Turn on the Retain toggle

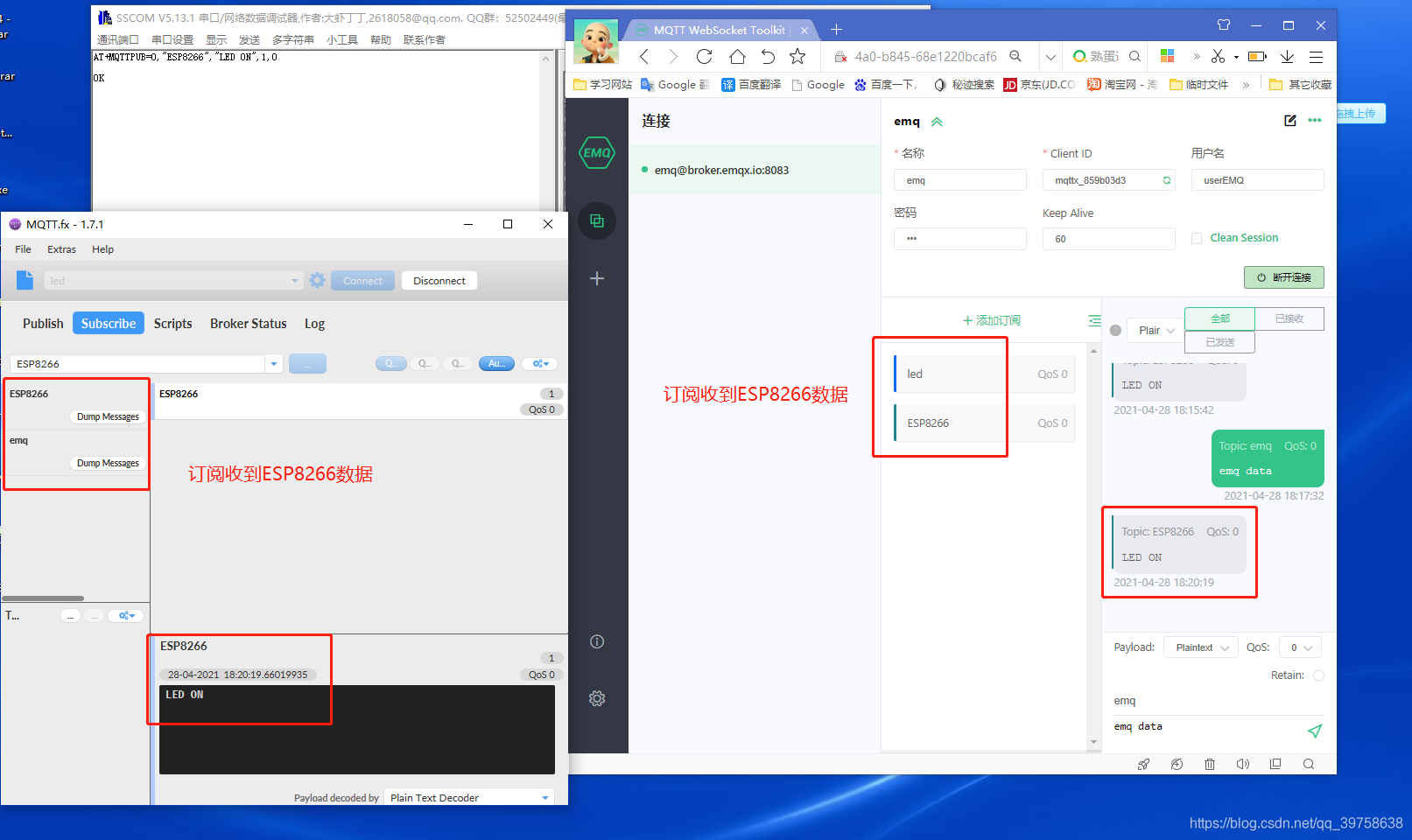click(x=1318, y=675)
